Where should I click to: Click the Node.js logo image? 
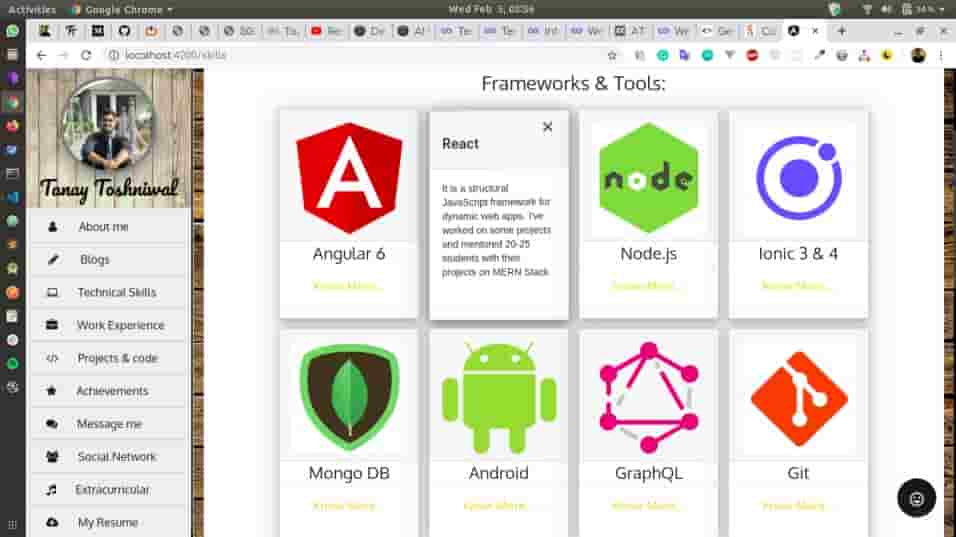coord(649,177)
